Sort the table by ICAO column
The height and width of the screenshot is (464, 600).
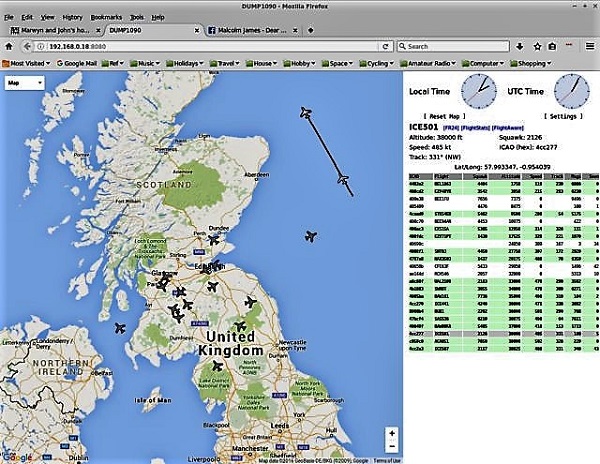tap(420, 176)
